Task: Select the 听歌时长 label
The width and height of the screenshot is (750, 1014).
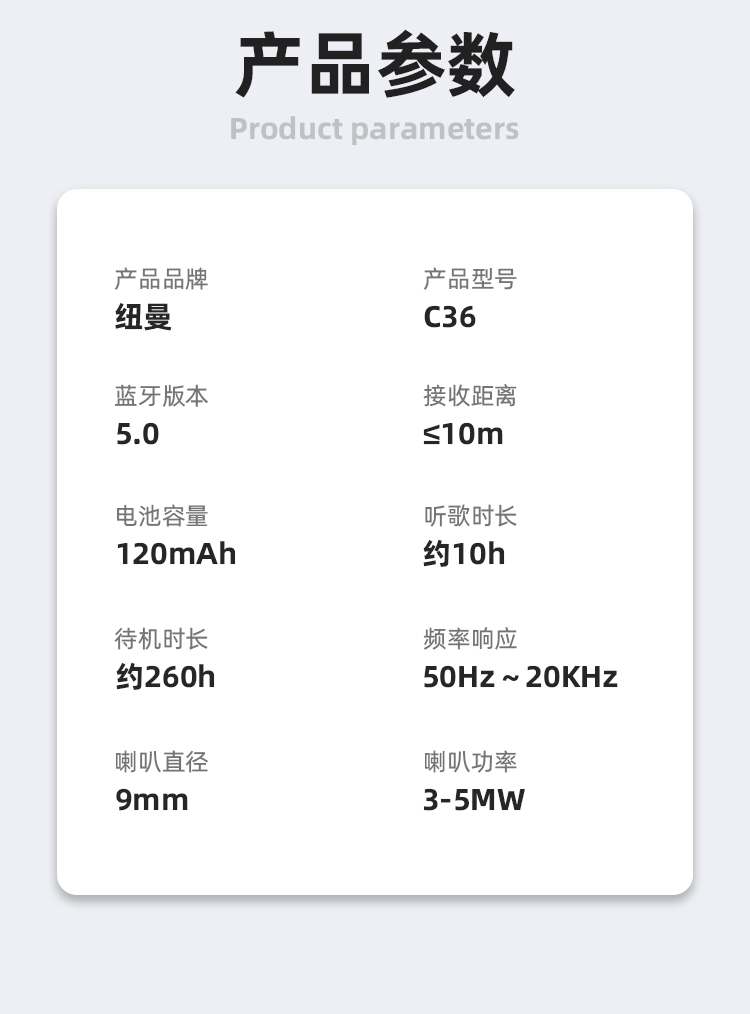Action: (469, 516)
